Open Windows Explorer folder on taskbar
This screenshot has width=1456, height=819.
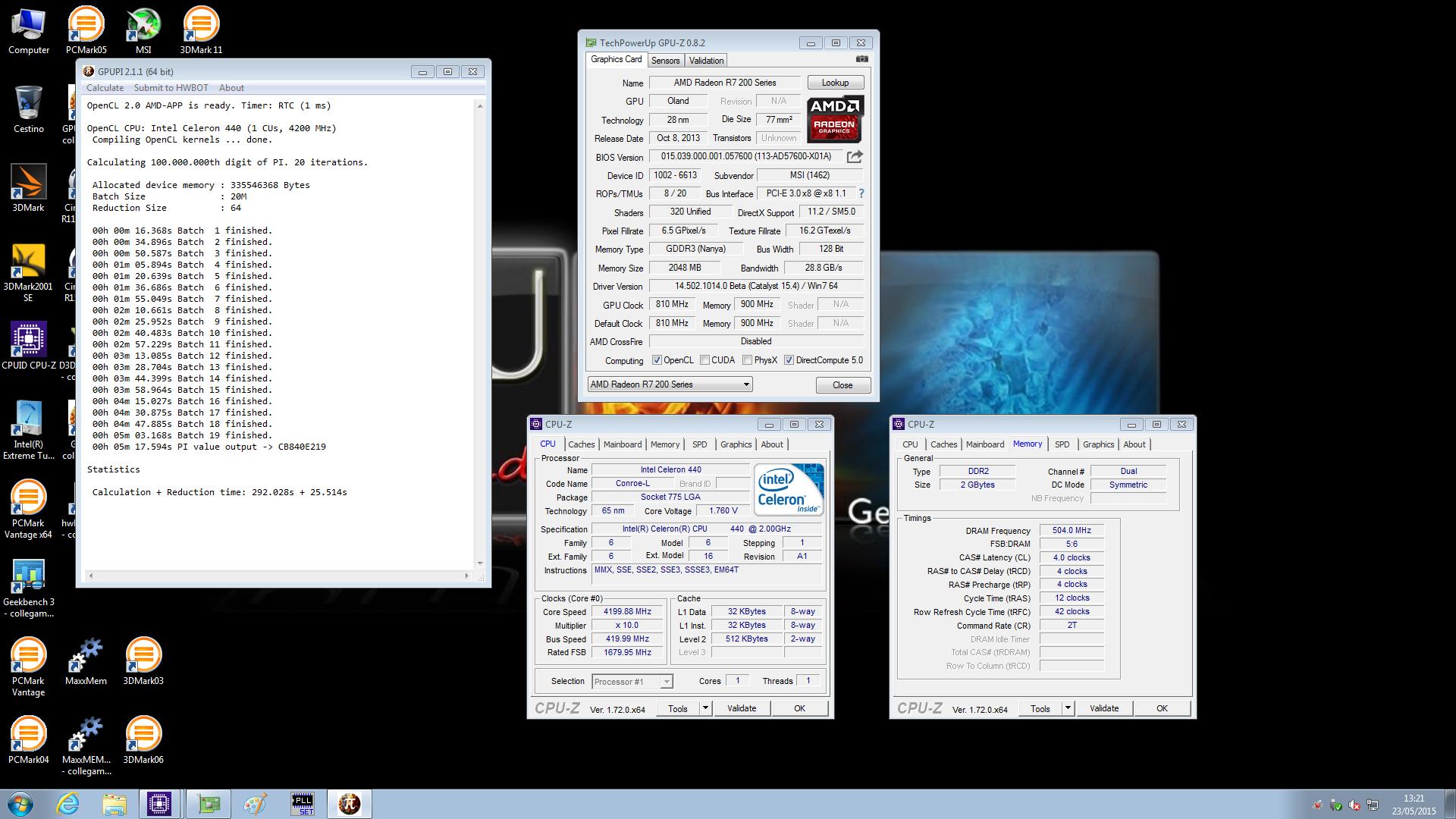[115, 804]
